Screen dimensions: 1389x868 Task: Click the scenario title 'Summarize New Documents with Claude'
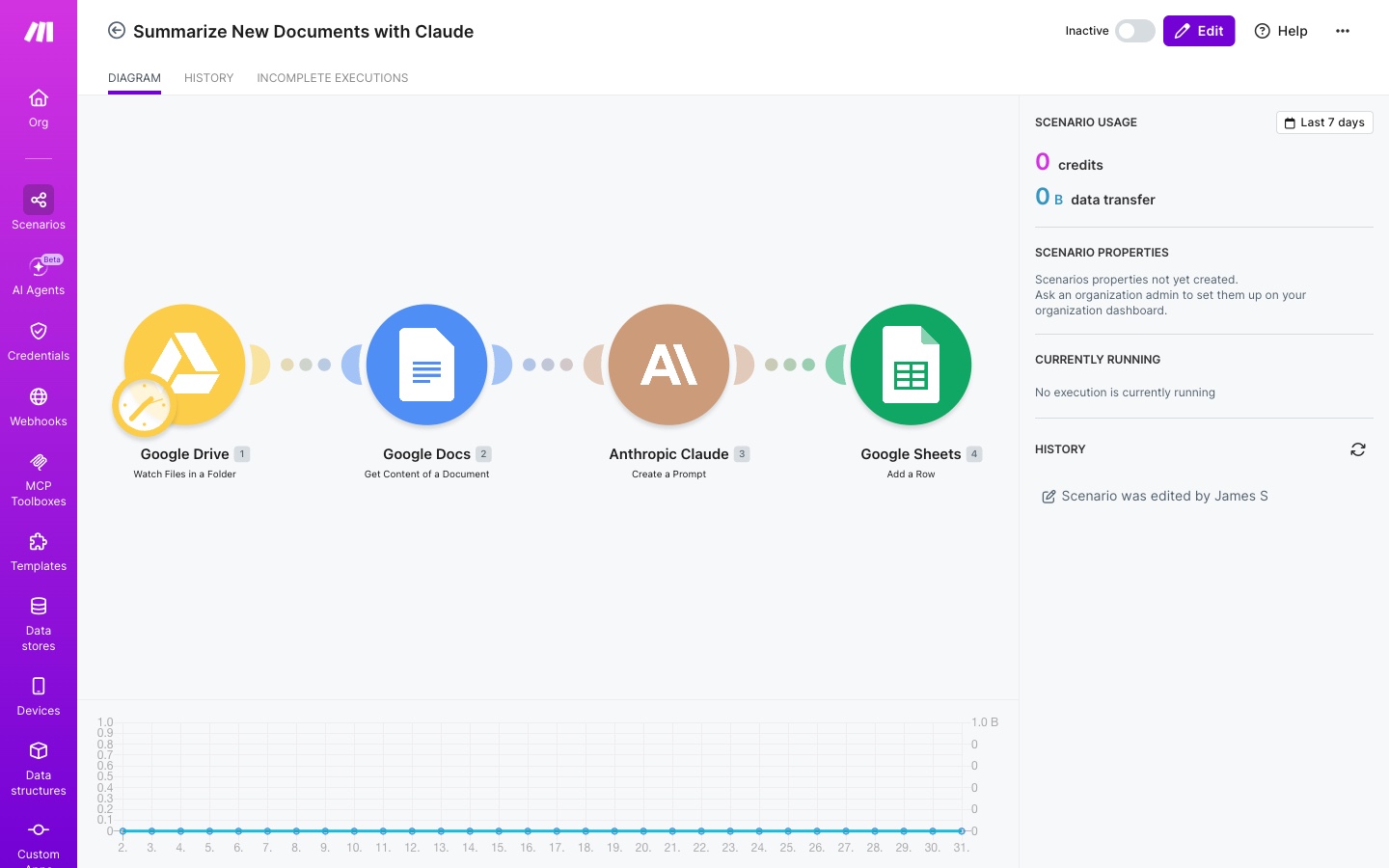point(303,31)
